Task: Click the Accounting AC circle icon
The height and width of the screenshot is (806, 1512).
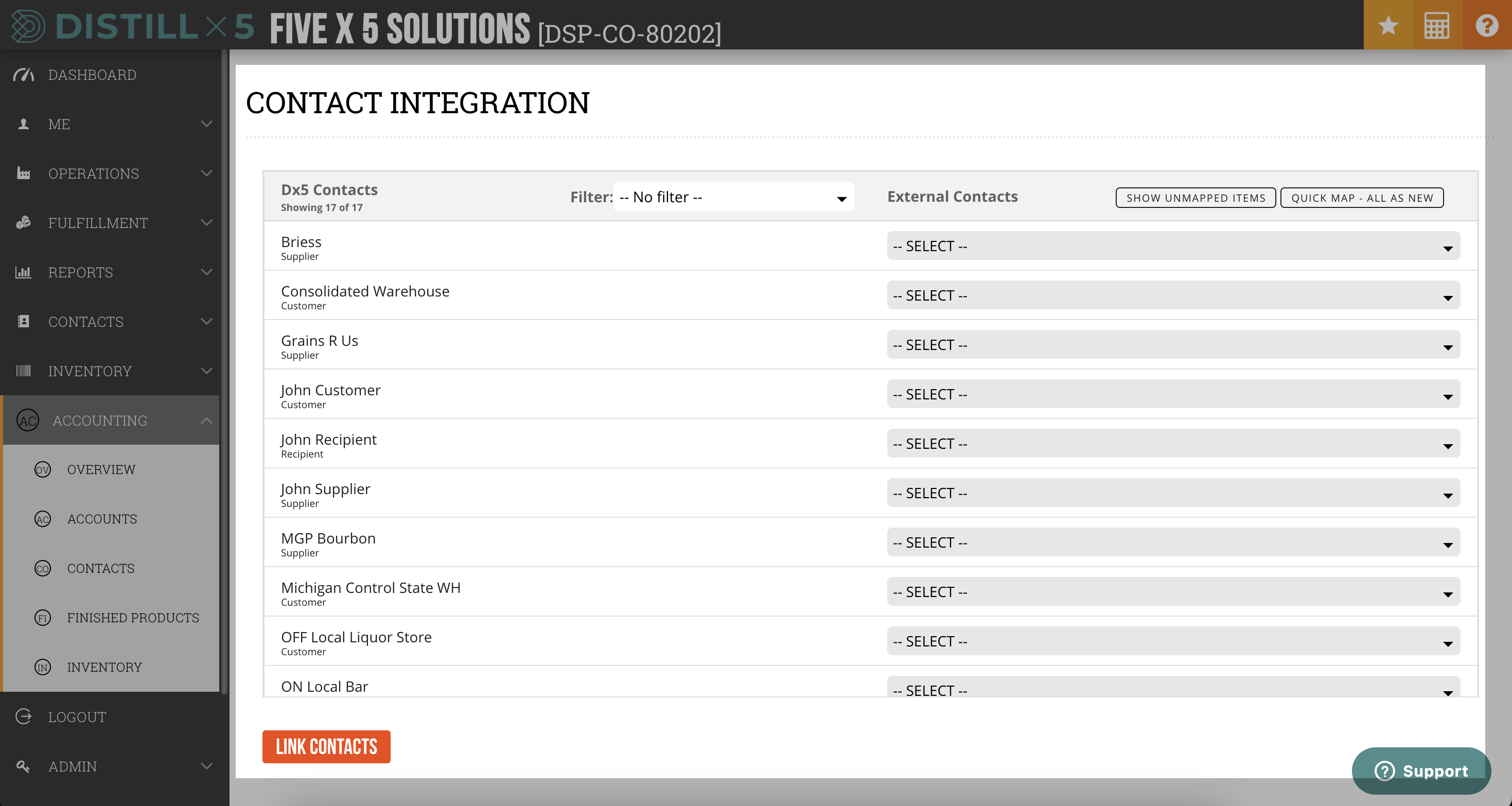Action: click(x=28, y=420)
